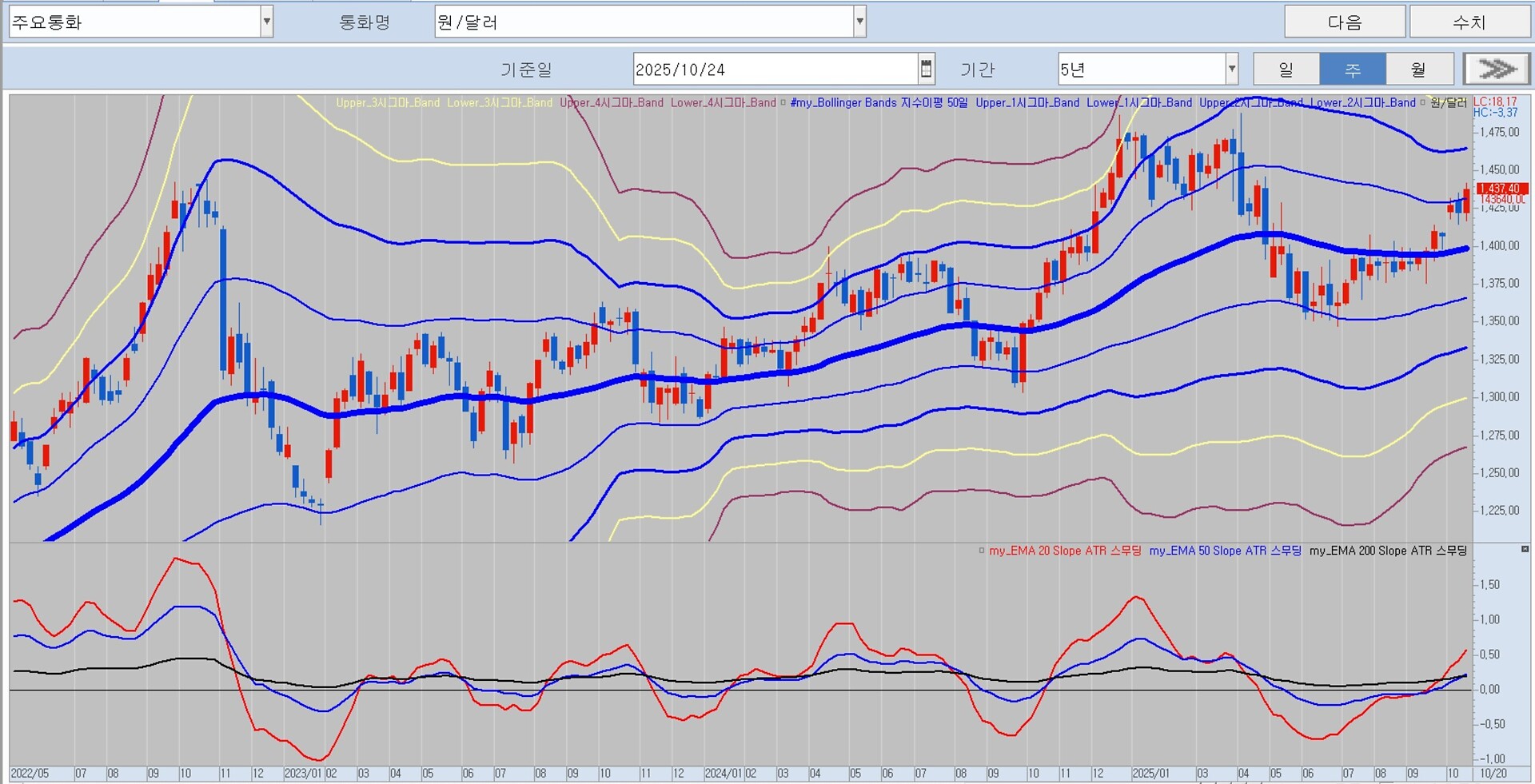Click the 2025/01 date axis label
Screen dimensions: 1535x784
coord(1151,774)
